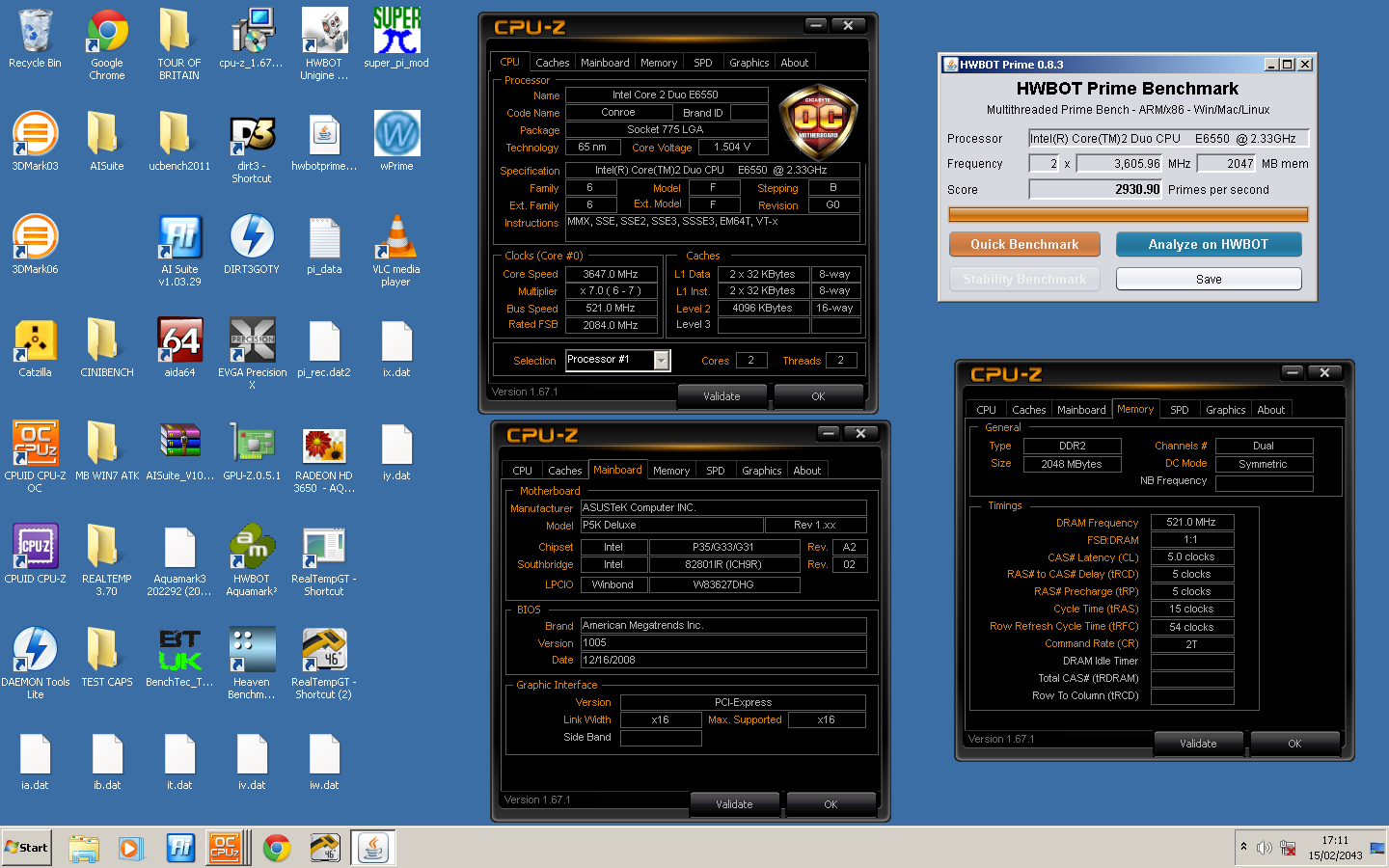The height and width of the screenshot is (868, 1389).
Task: Open About tab in the CPU-Z window showing Mainboard
Action: coord(807,471)
